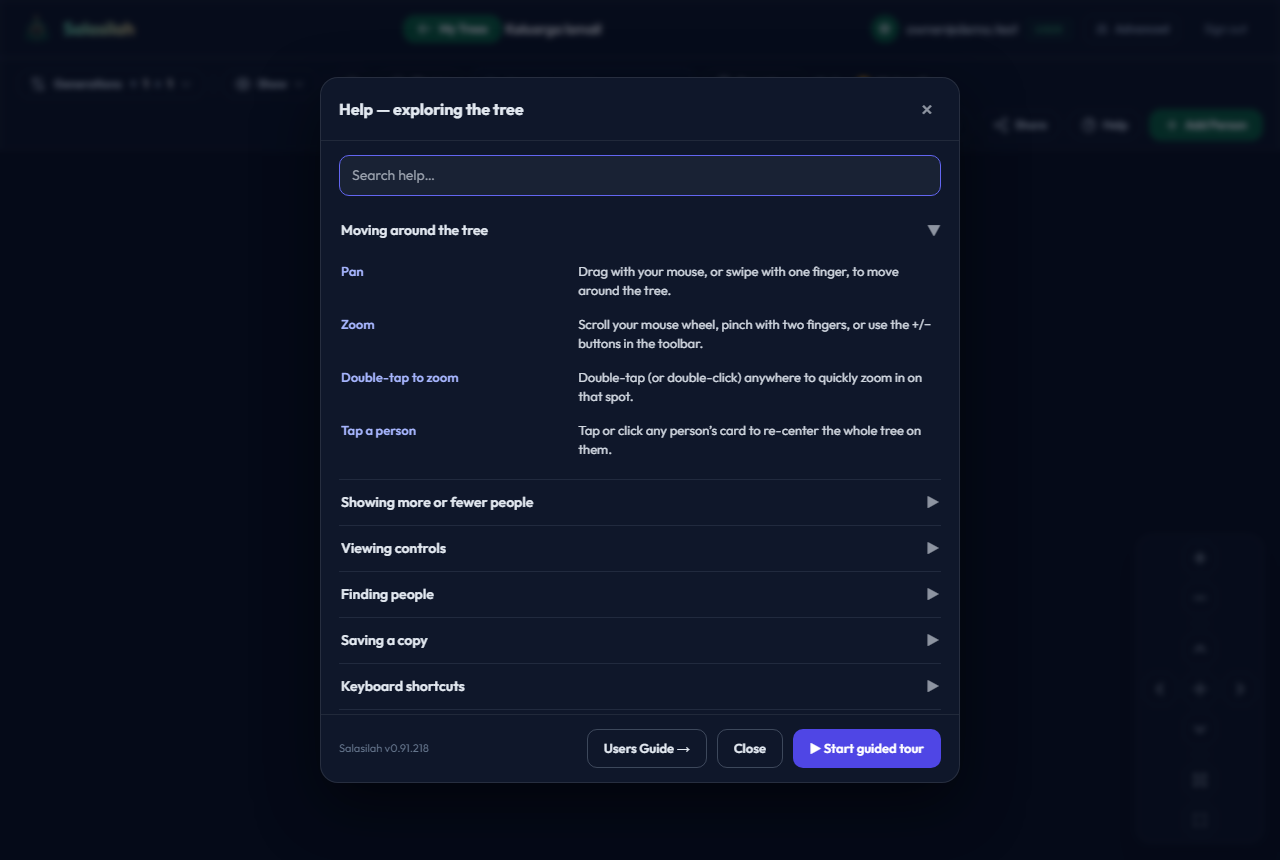Screen dimensions: 1280x860
Task: Expand the Finding people help section
Action: (640, 594)
